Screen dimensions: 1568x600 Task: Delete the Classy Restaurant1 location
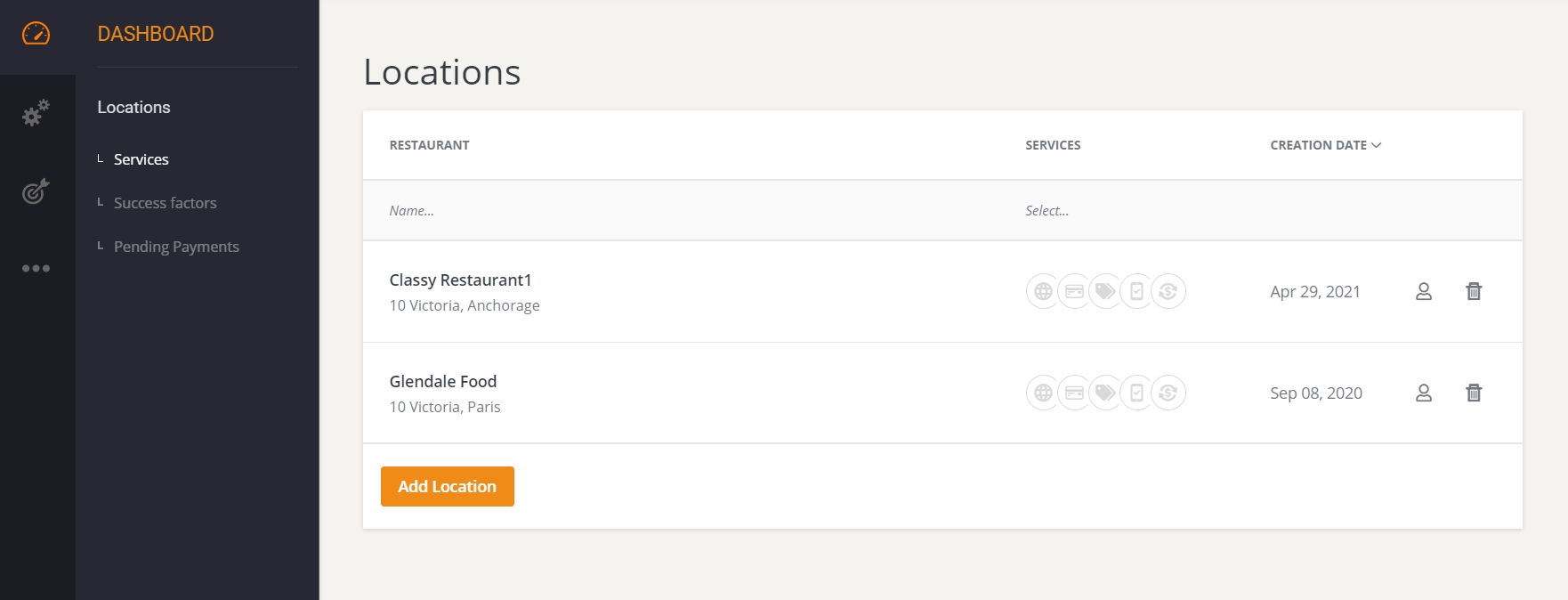click(x=1474, y=291)
